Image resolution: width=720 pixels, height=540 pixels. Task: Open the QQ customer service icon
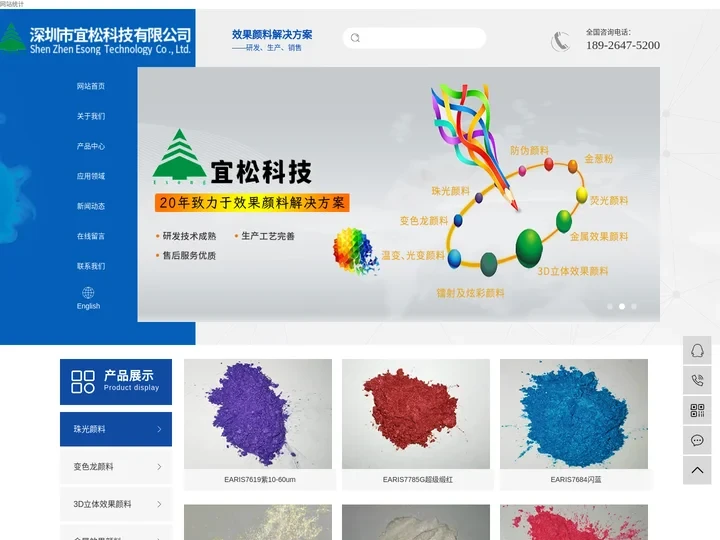coord(697,351)
